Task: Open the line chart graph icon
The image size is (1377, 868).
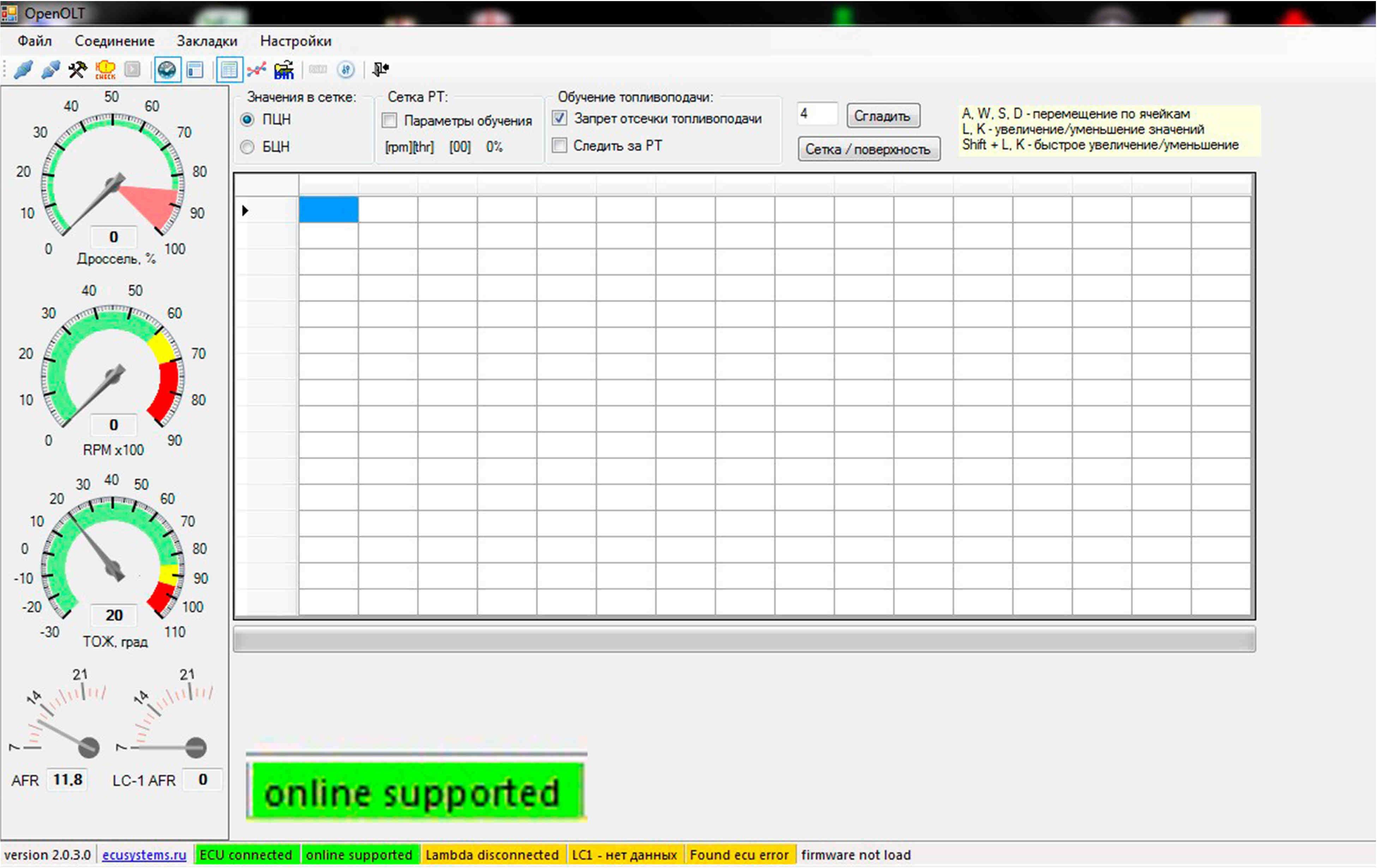Action: (x=257, y=70)
